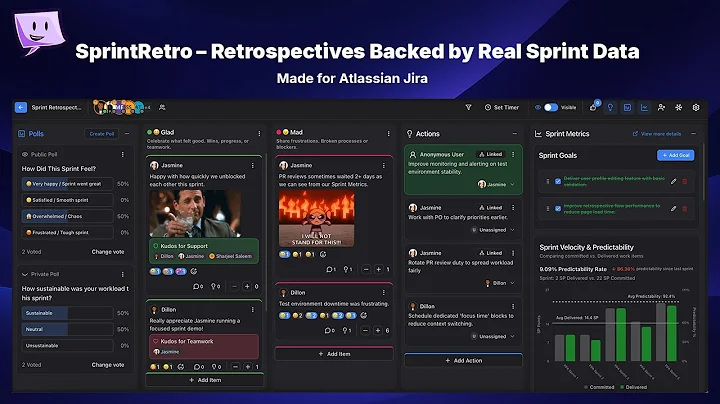Open the participants group icon next to avatars
Image resolution: width=720 pixels, height=404 pixels.
162,107
